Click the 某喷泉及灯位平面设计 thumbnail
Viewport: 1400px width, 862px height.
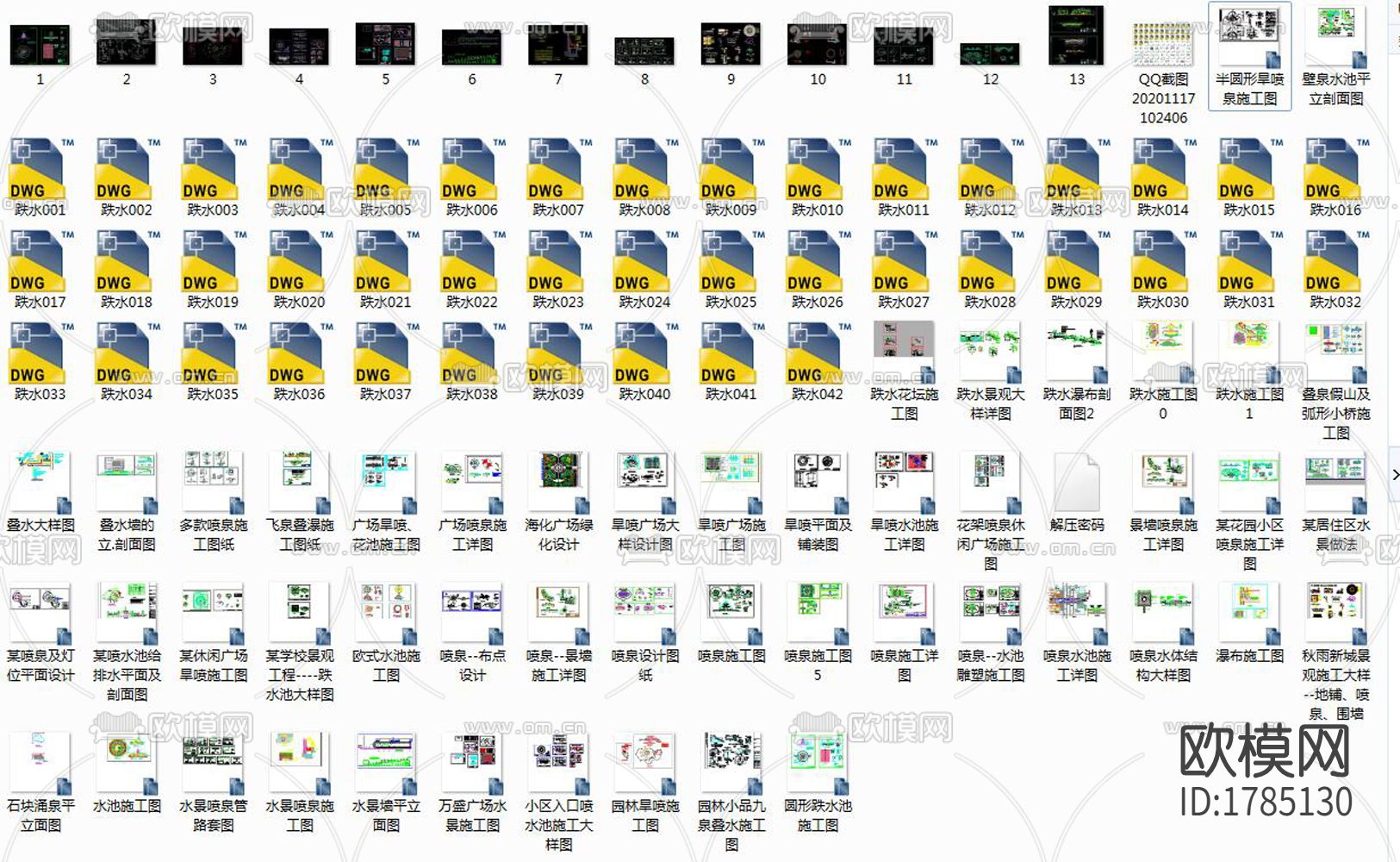pyautogui.click(x=40, y=614)
